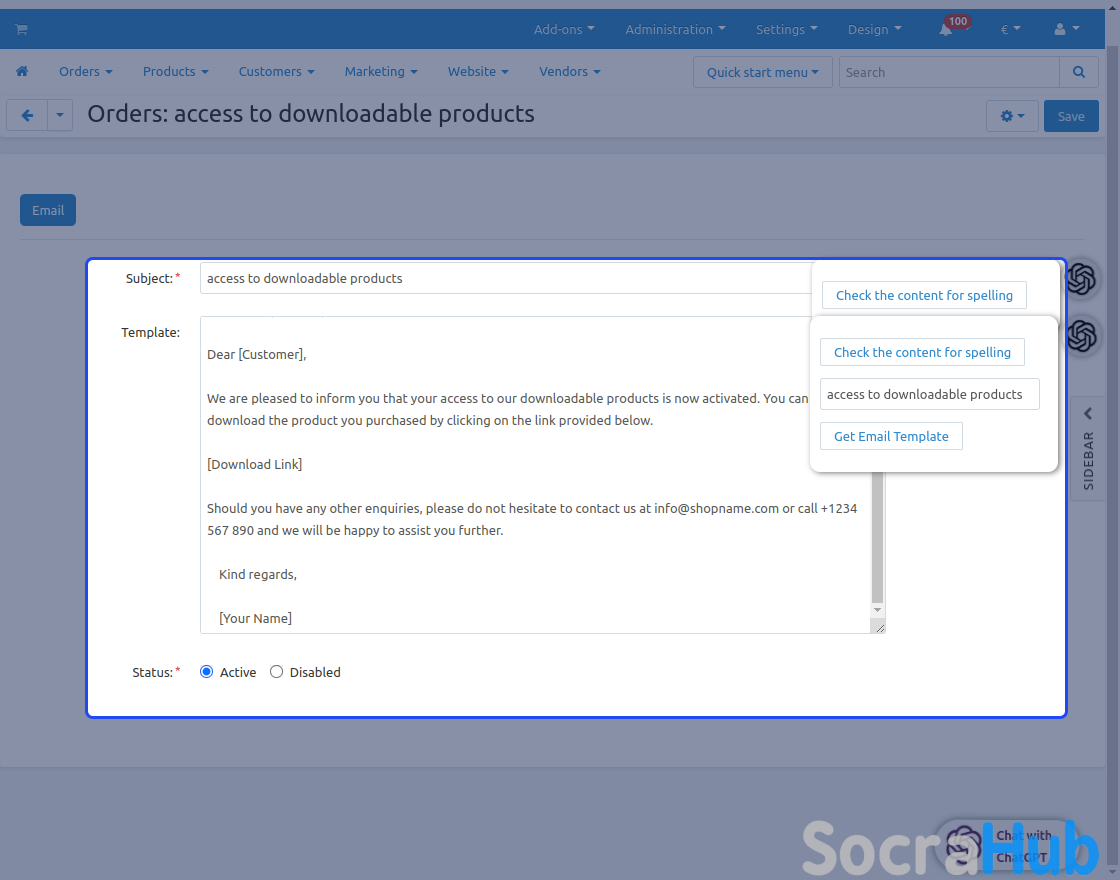Focus the top Search input field
The image size is (1120, 880).
click(949, 72)
